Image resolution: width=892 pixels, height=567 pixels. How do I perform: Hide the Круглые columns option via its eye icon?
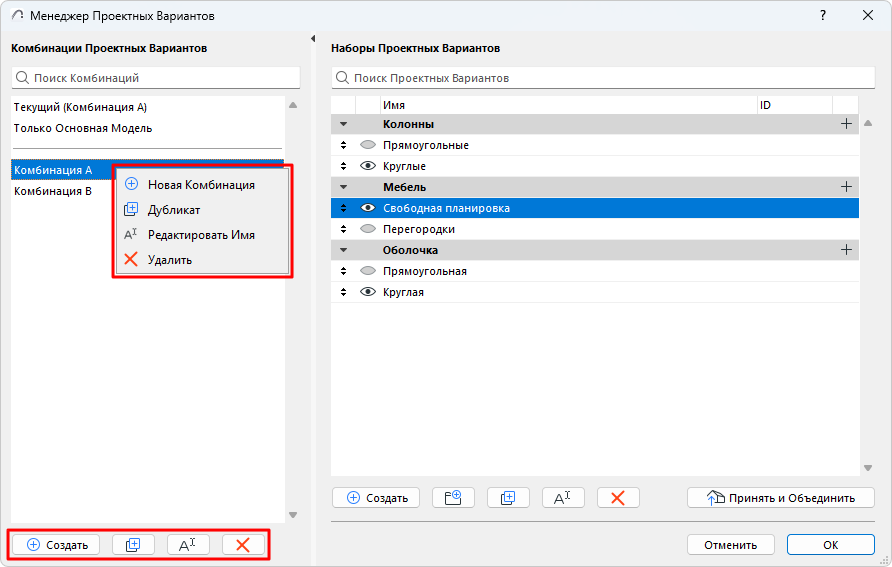367,166
